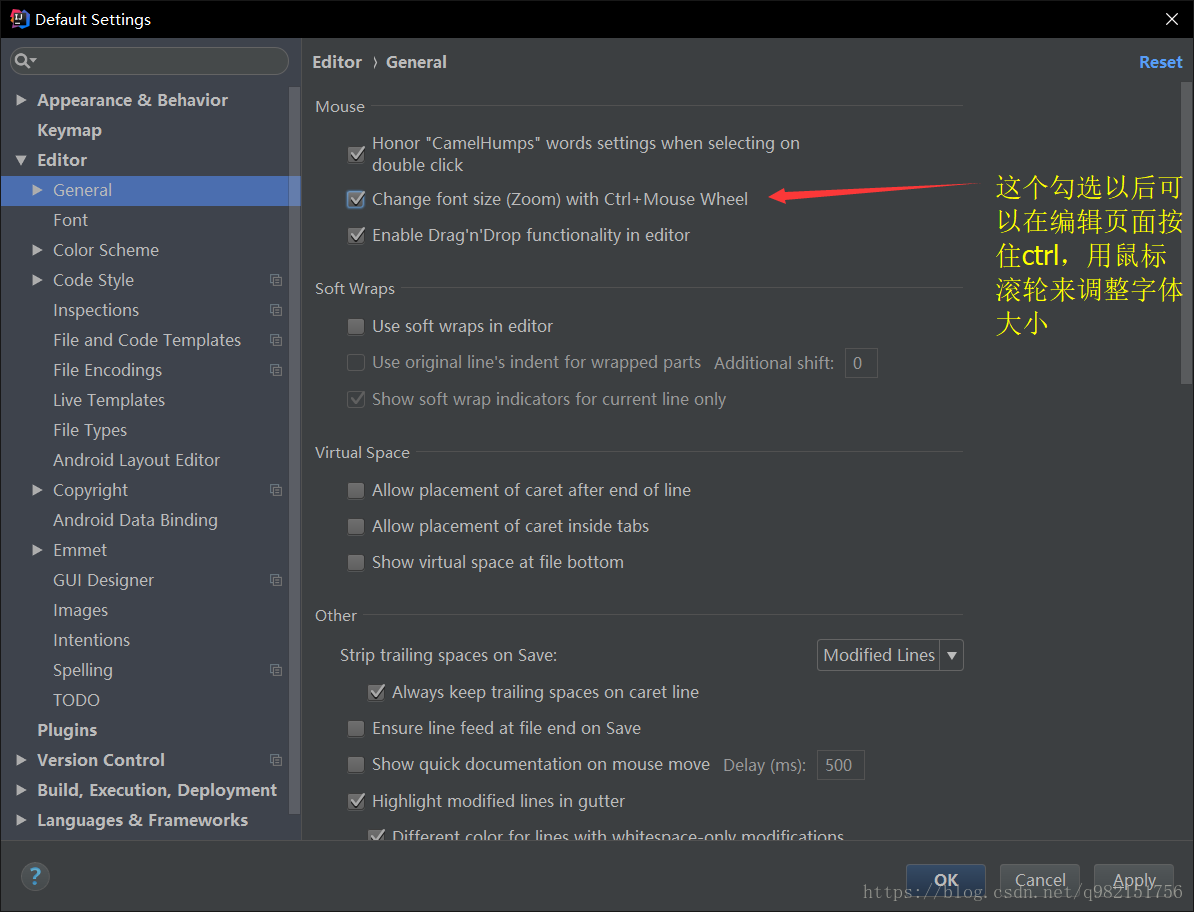Enable Ensure line feed at file end on Save

[x=356, y=729]
